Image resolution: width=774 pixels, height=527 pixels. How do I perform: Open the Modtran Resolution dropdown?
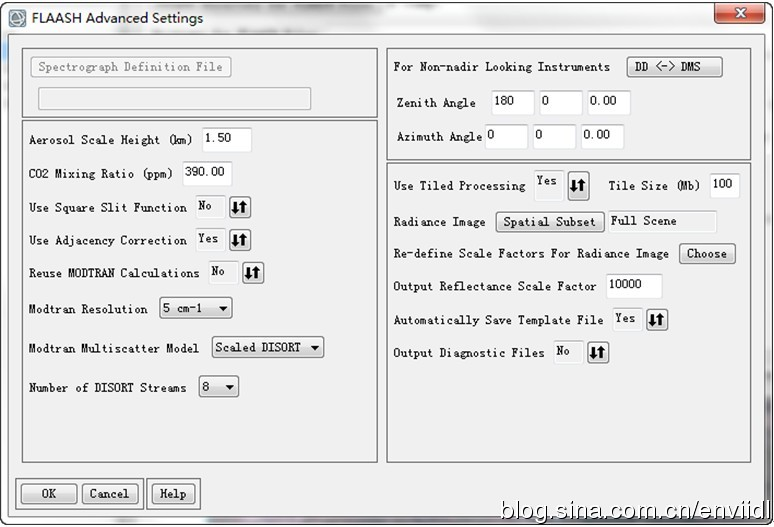tap(196, 308)
